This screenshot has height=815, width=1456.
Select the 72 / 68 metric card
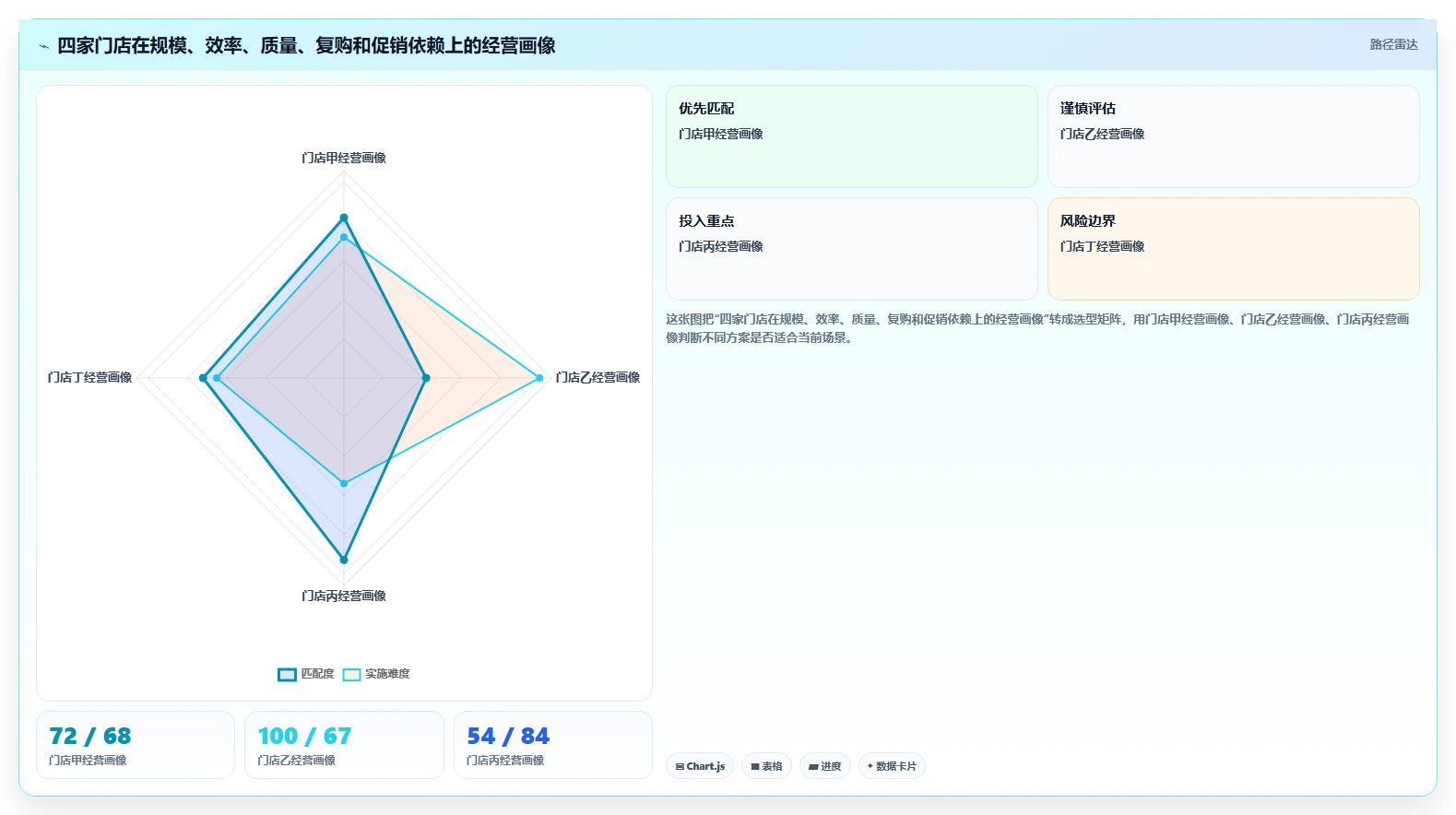click(x=136, y=745)
